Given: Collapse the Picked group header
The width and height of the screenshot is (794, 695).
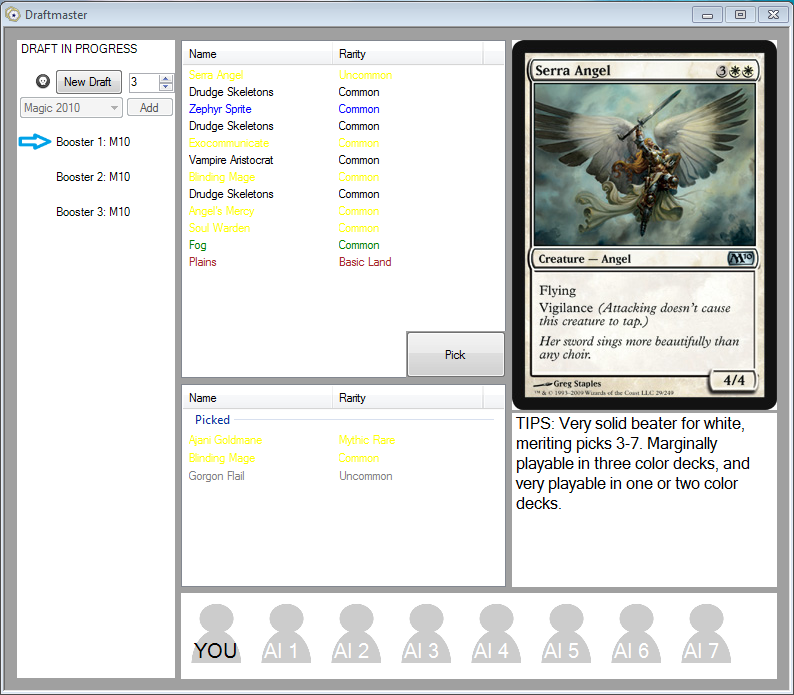Looking at the screenshot, I should tap(212, 420).
